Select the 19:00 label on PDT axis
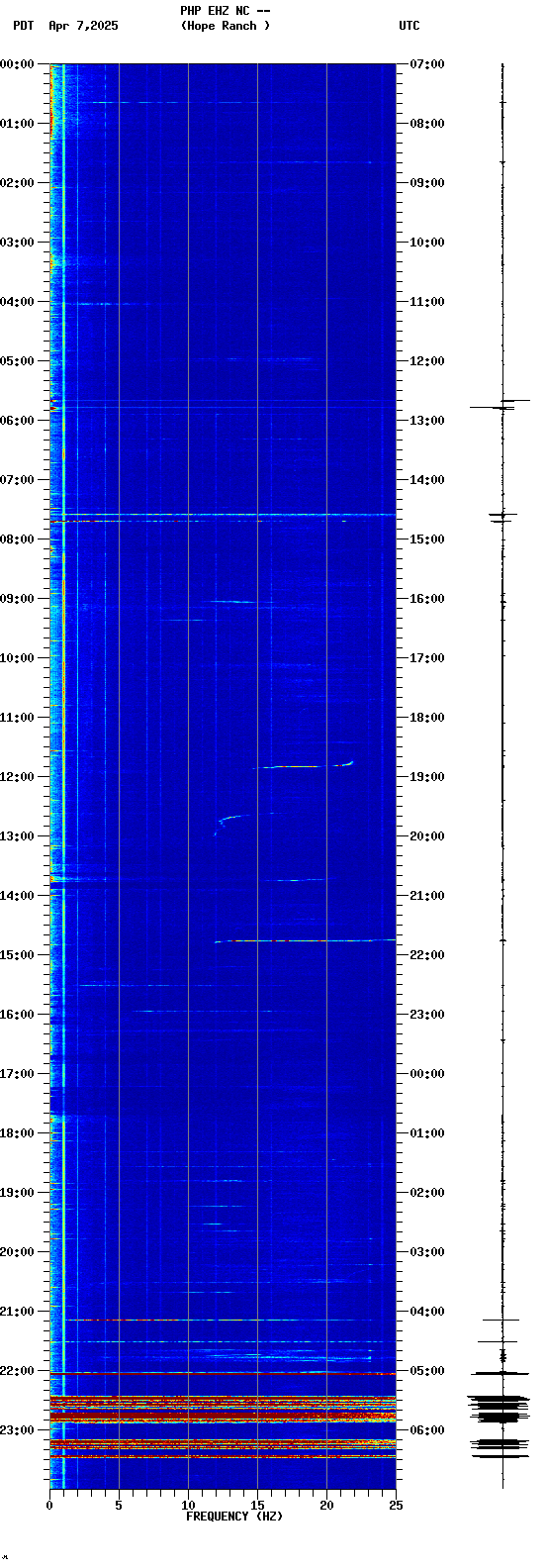The height and width of the screenshot is (1568, 546). pyautogui.click(x=17, y=1193)
